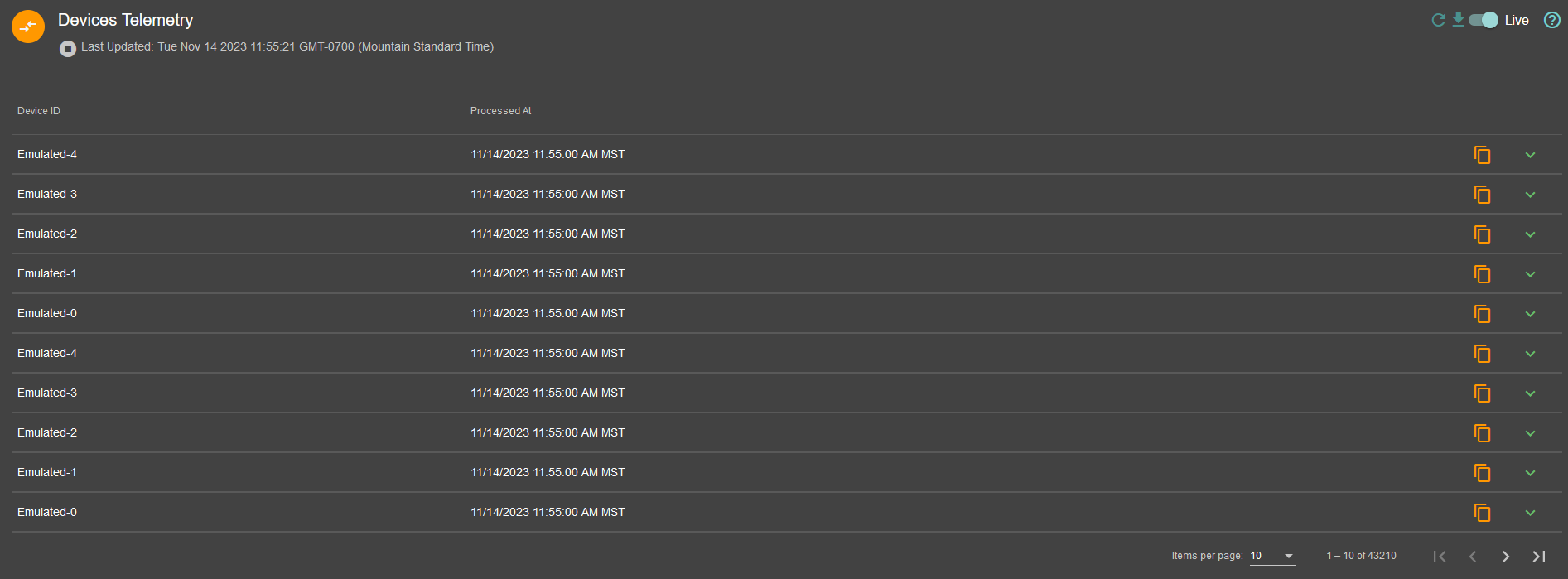Image resolution: width=1568 pixels, height=579 pixels.
Task: Sort by Device ID column header
Action: [39, 111]
